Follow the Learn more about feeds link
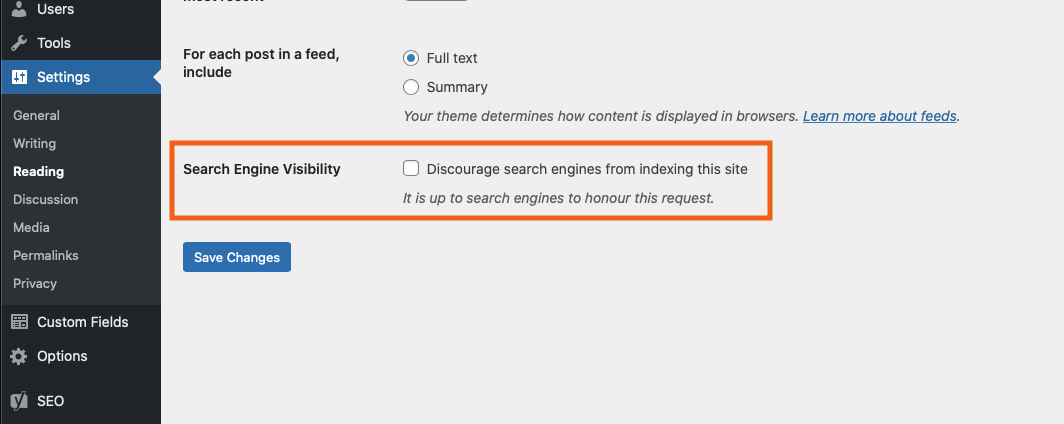This screenshot has width=1064, height=424. tap(879, 116)
